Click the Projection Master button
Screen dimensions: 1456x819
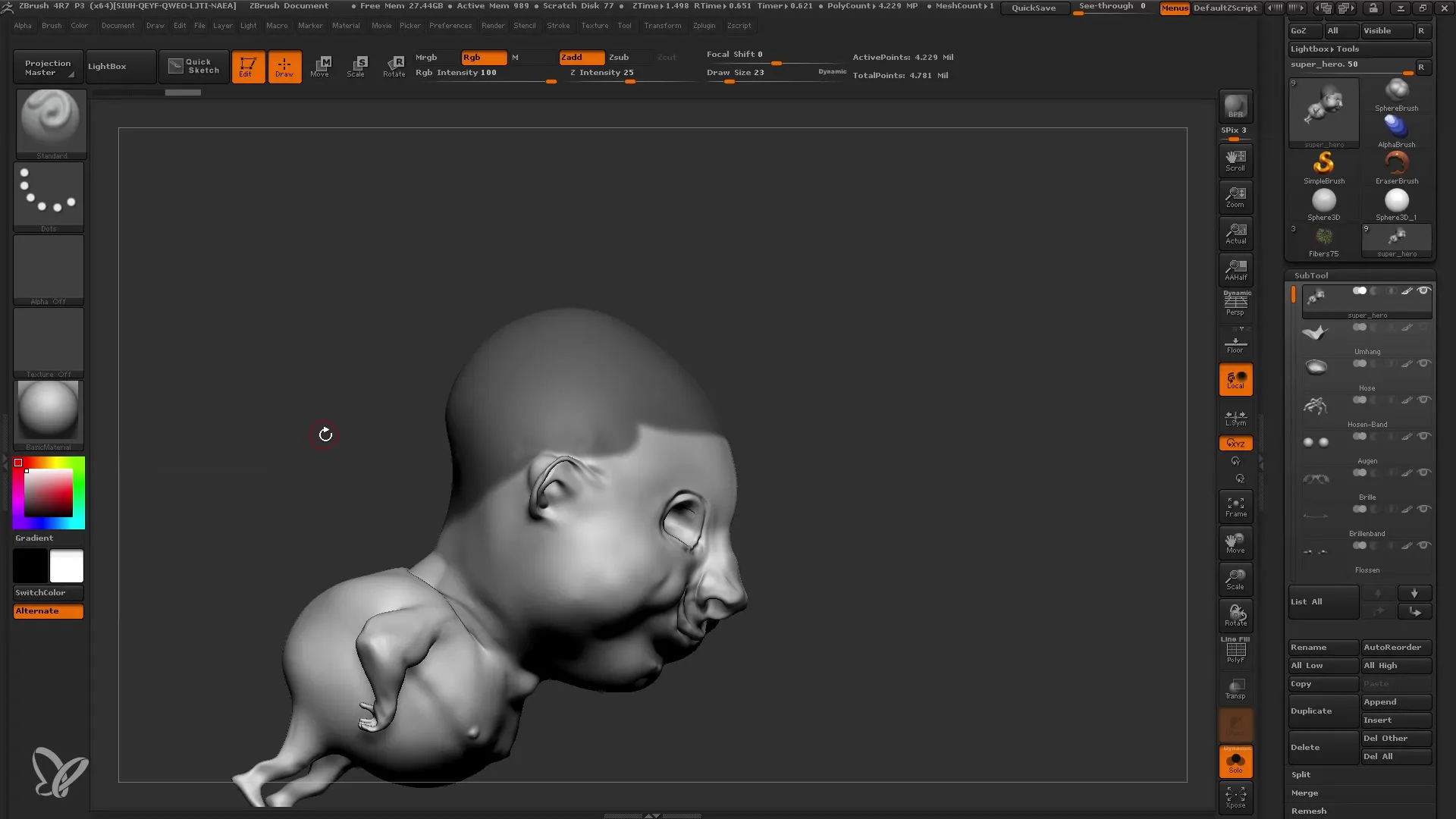[48, 67]
